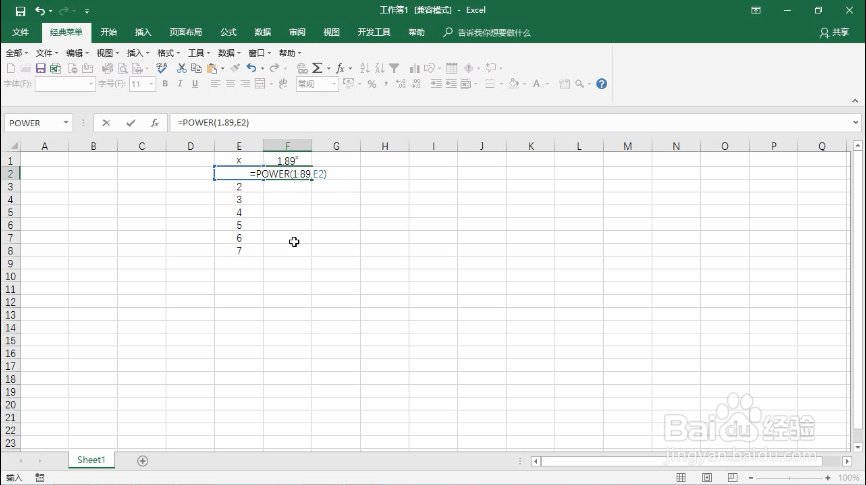Click the Format Painter brush icon
Viewport: 866px width, 485px height.
point(235,68)
